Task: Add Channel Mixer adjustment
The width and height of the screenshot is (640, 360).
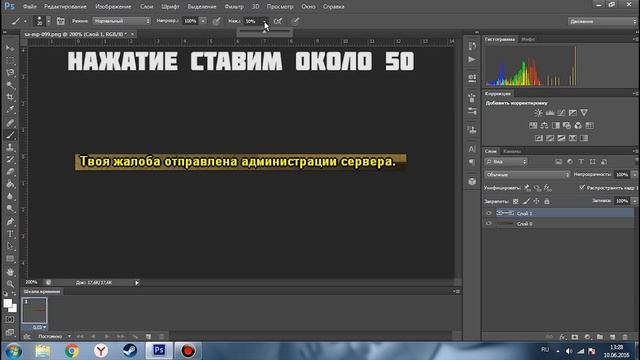Action: tap(578, 125)
